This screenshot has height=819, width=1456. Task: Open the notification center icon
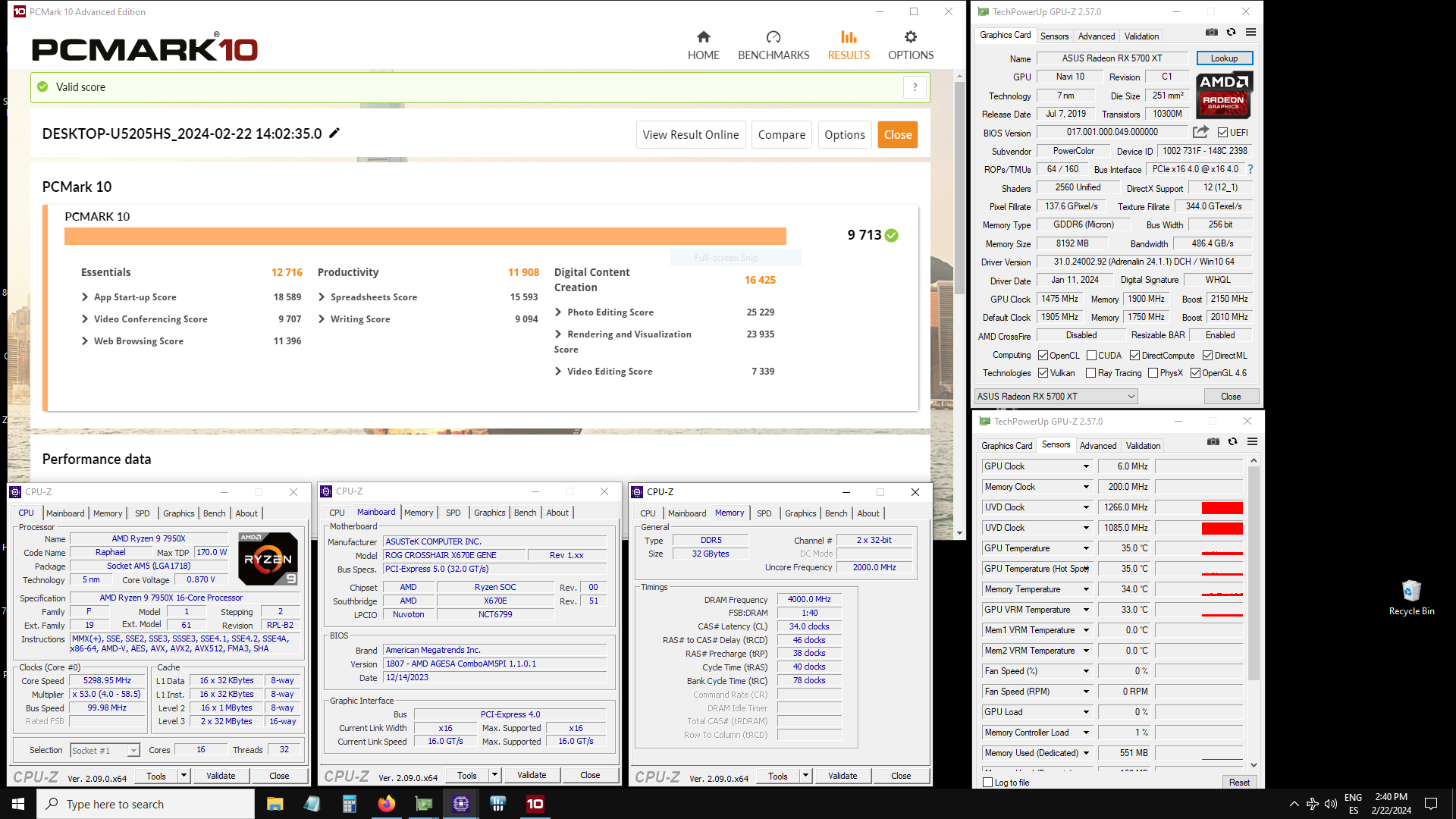[x=1431, y=804]
